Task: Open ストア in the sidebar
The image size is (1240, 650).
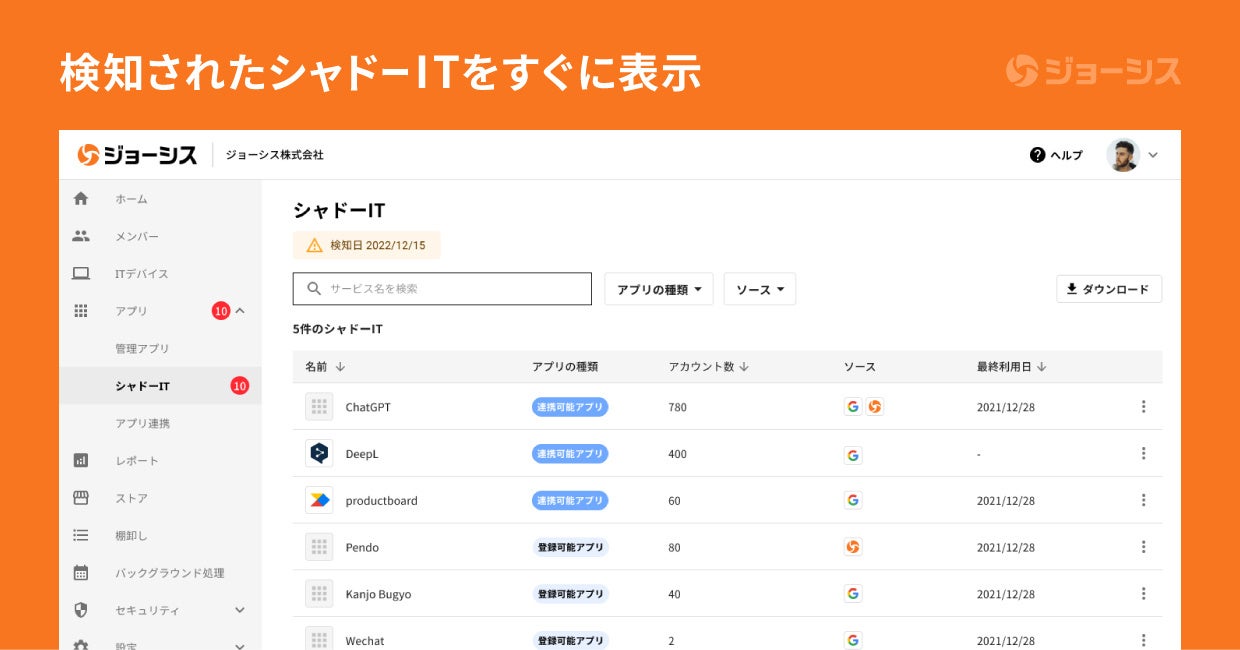Action: point(131,498)
